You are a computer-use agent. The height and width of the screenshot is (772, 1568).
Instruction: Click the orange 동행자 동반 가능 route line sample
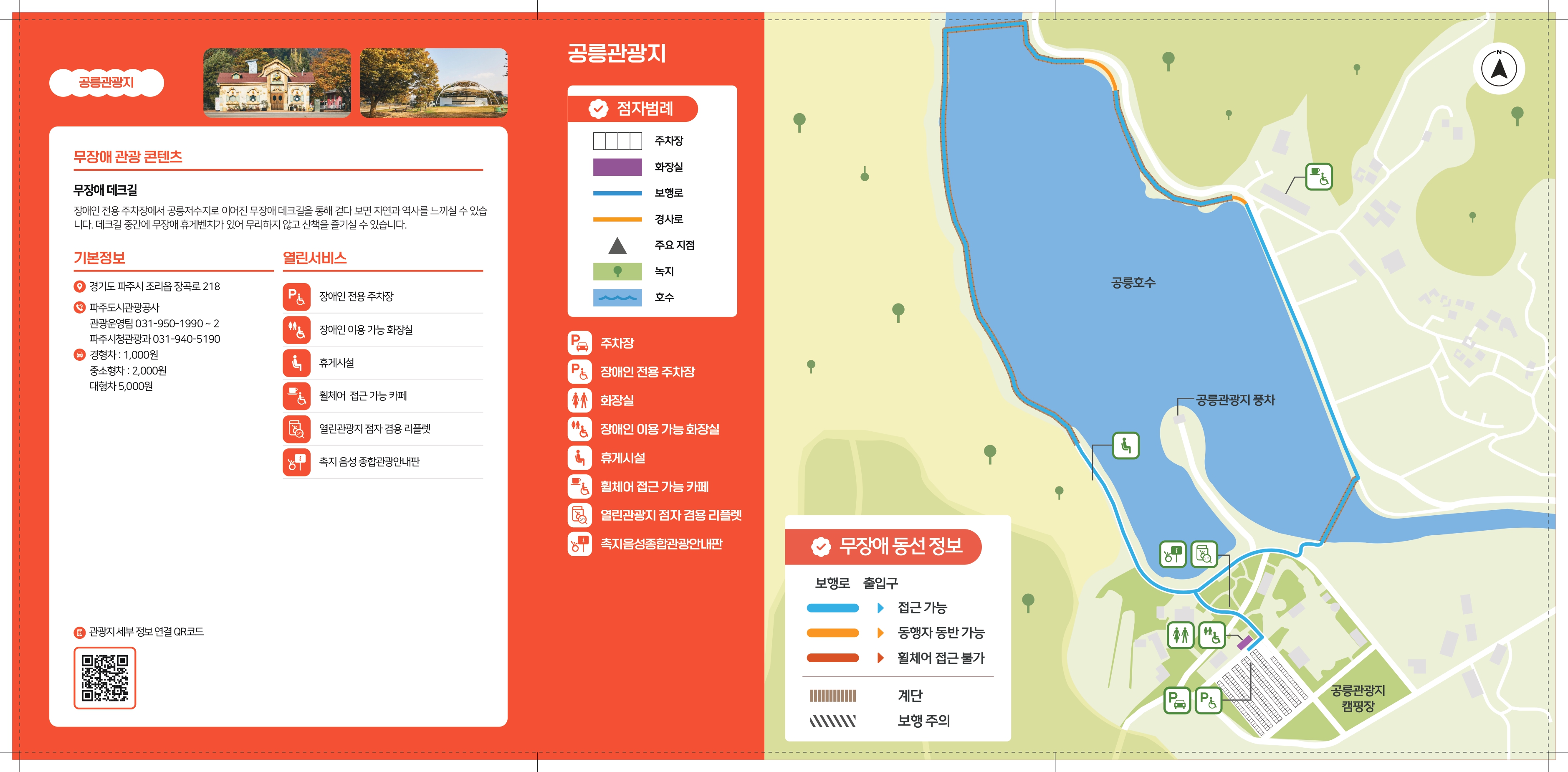click(832, 633)
